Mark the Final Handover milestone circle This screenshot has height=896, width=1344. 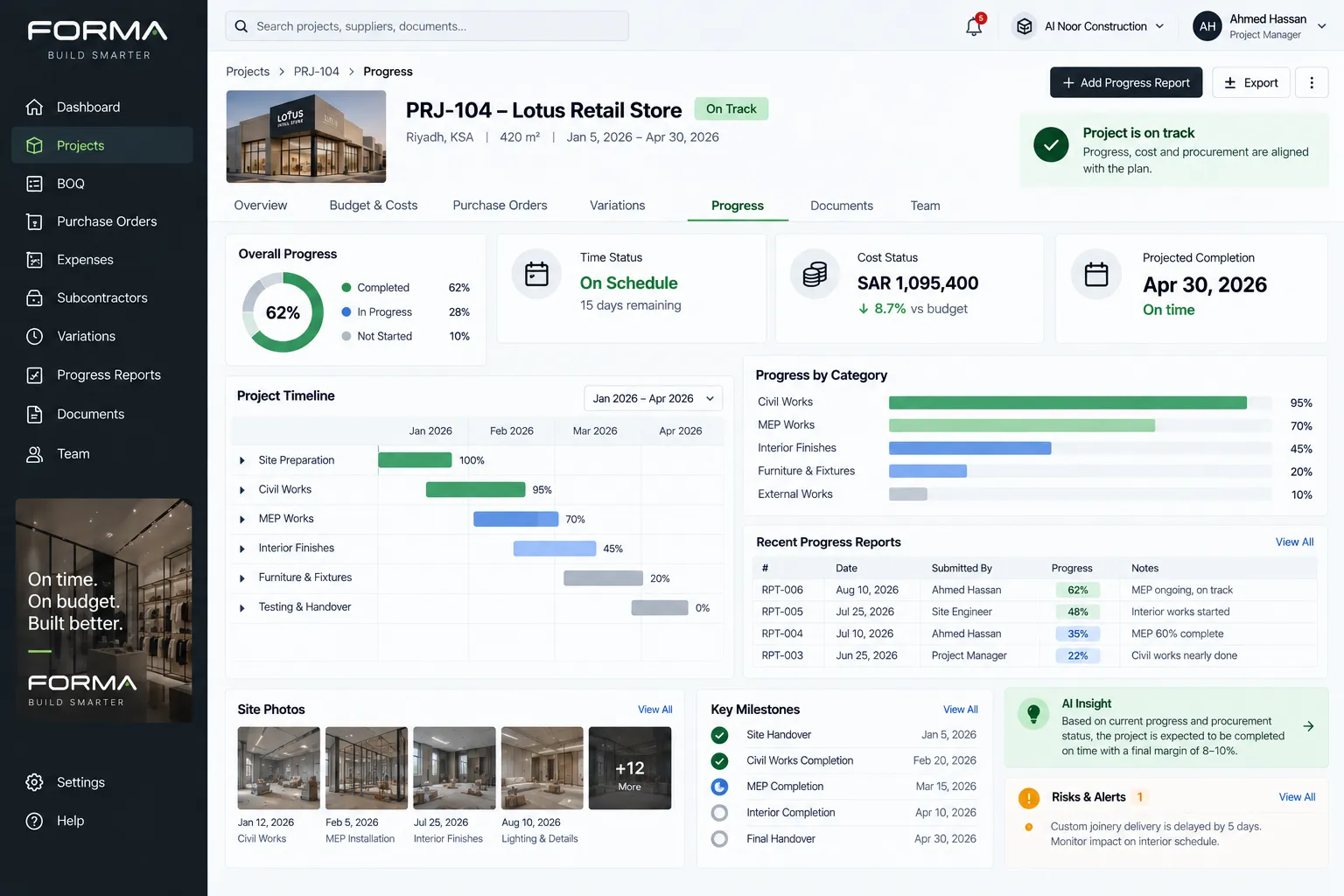tap(719, 838)
